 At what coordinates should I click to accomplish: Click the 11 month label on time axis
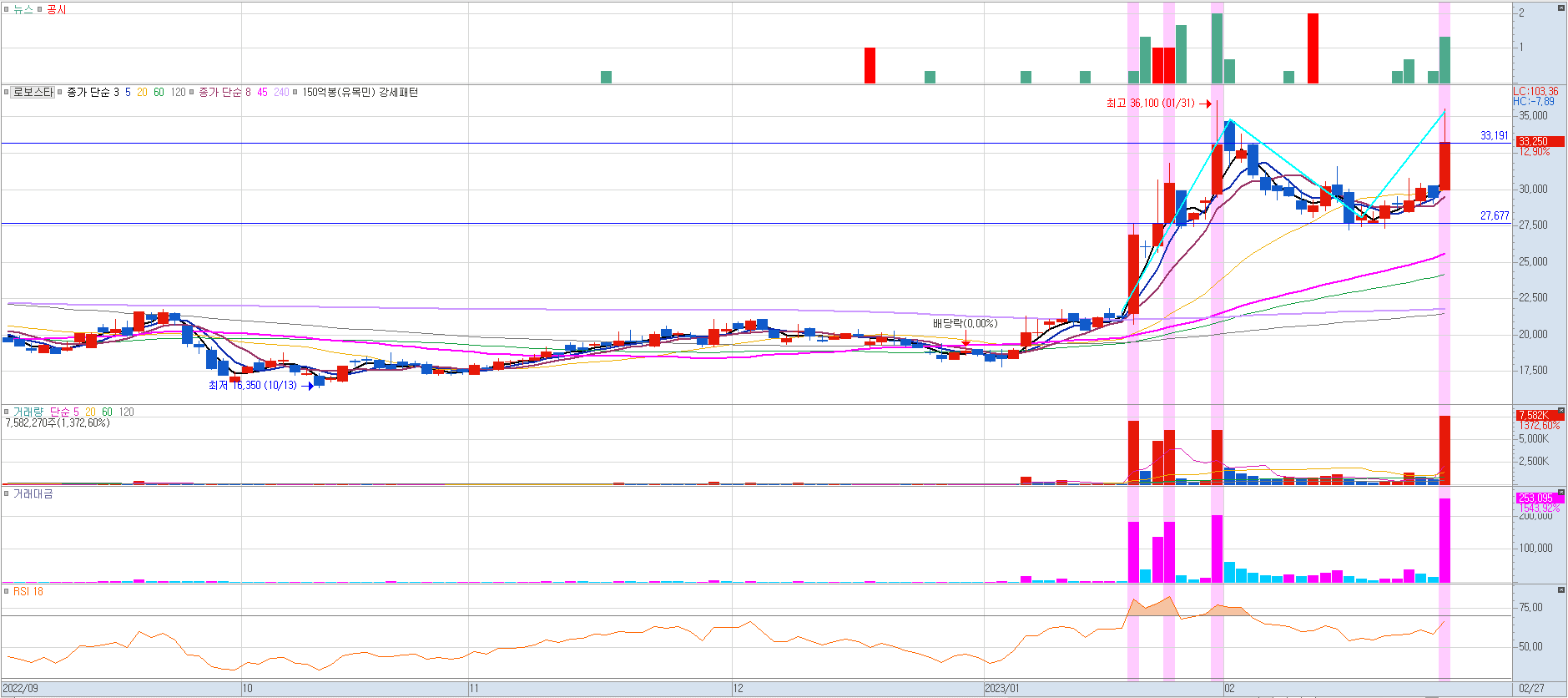click(x=474, y=689)
